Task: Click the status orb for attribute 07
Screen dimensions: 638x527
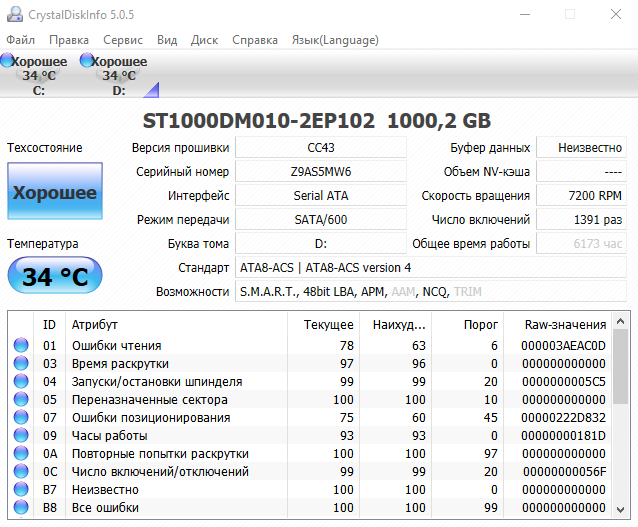Action: coord(21,417)
